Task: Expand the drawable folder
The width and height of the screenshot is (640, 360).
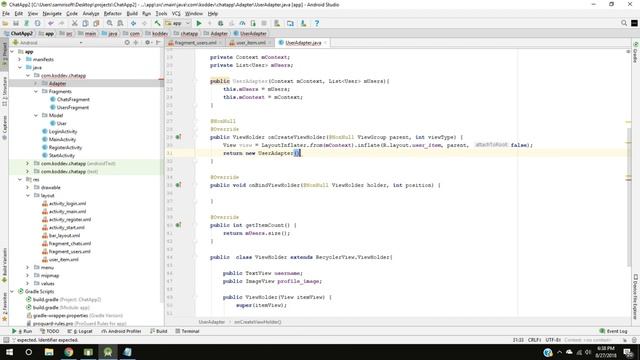Action: point(28,187)
